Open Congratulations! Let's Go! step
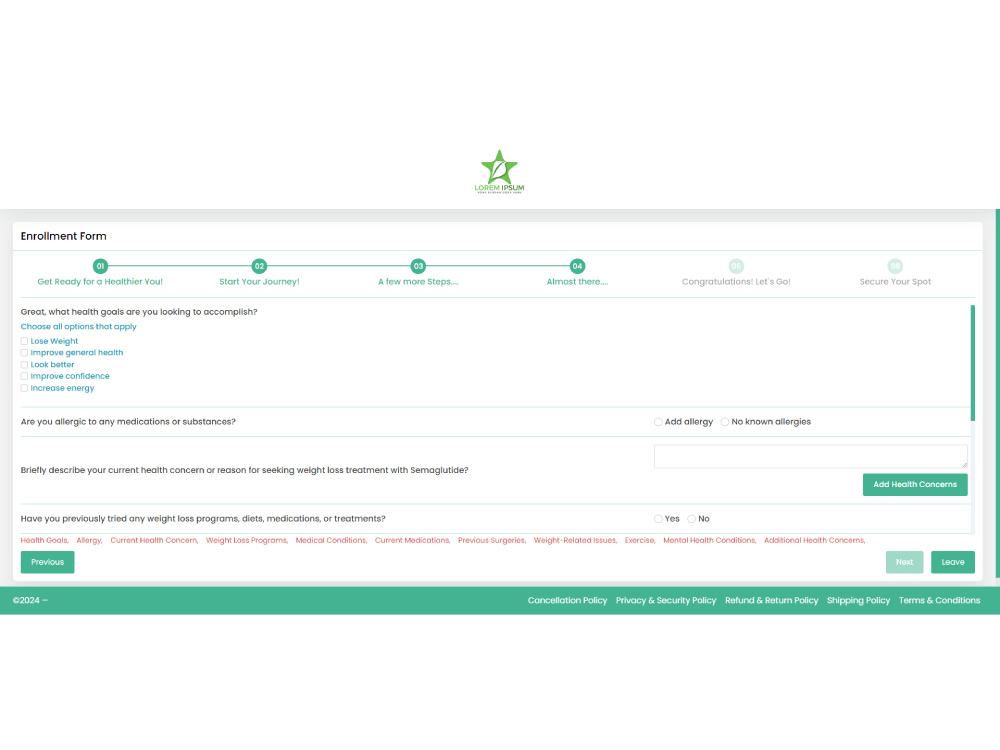Image resolution: width=1000 pixels, height=750 pixels. 736,281
